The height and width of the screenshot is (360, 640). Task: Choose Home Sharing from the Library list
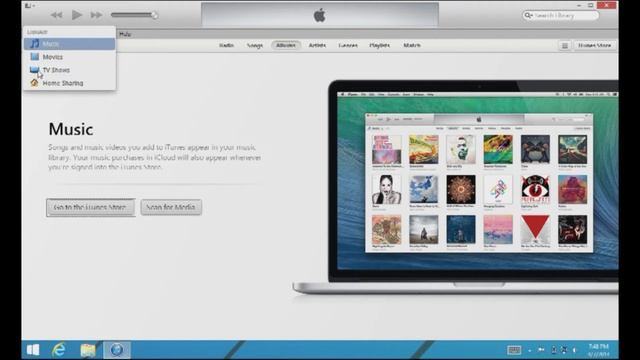tap(69, 83)
